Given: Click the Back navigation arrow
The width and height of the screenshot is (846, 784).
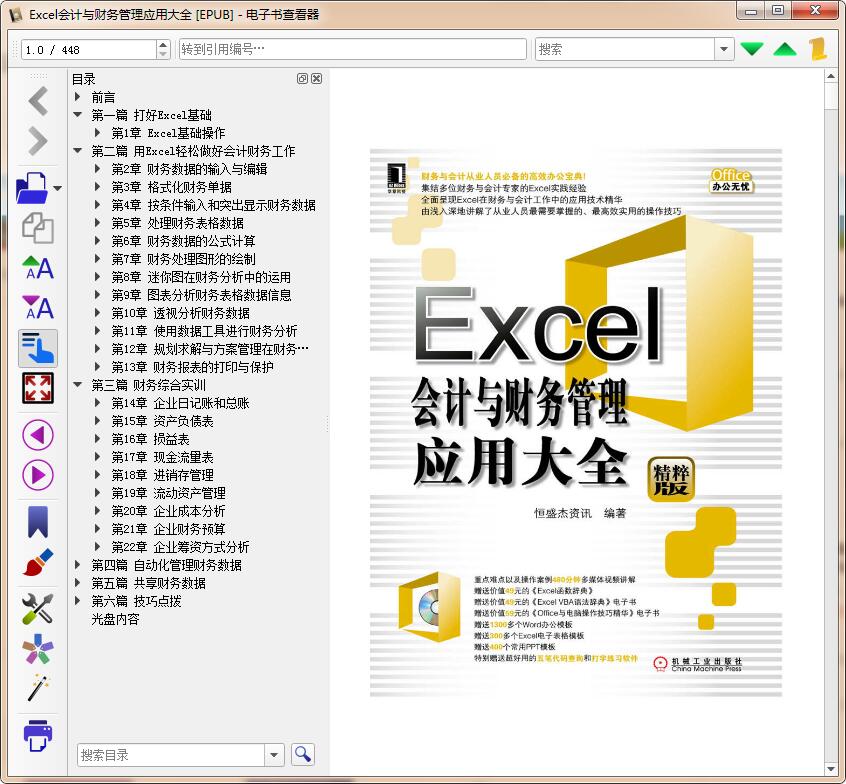Looking at the screenshot, I should pos(38,101).
